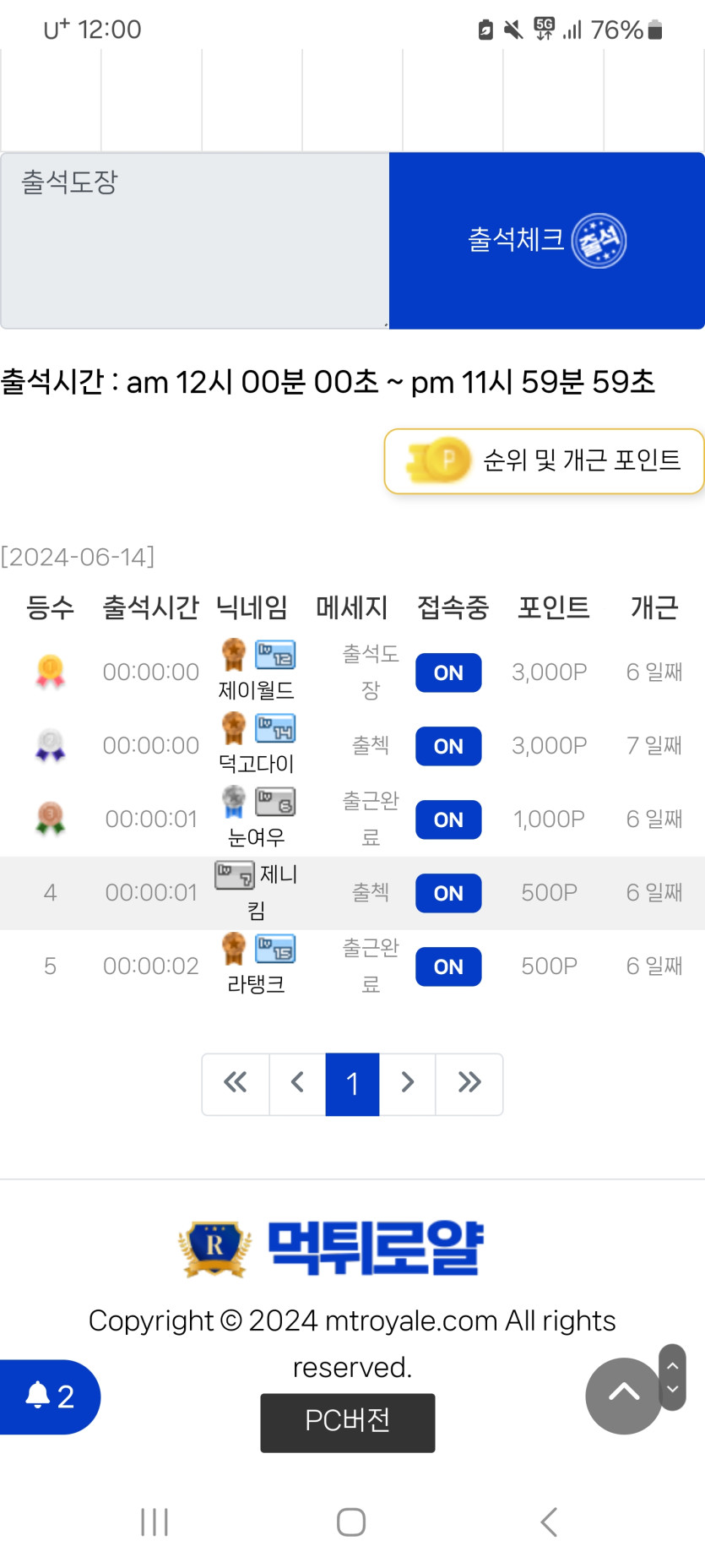Click the silver medal rank icon
Image resolution: width=705 pixels, height=1568 pixels.
[x=51, y=746]
